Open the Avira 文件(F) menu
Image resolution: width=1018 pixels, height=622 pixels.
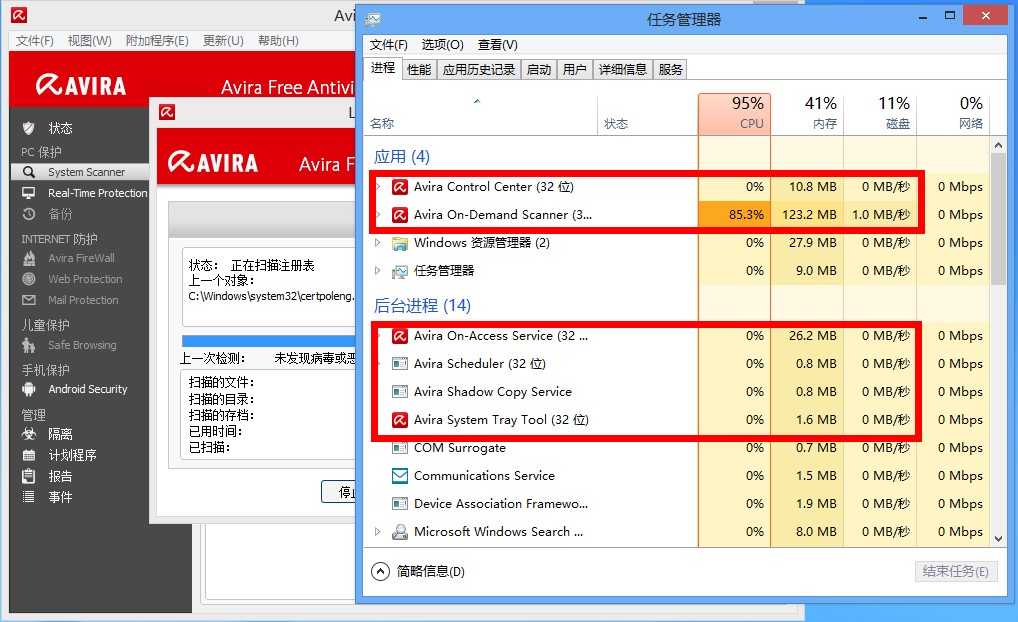(35, 41)
